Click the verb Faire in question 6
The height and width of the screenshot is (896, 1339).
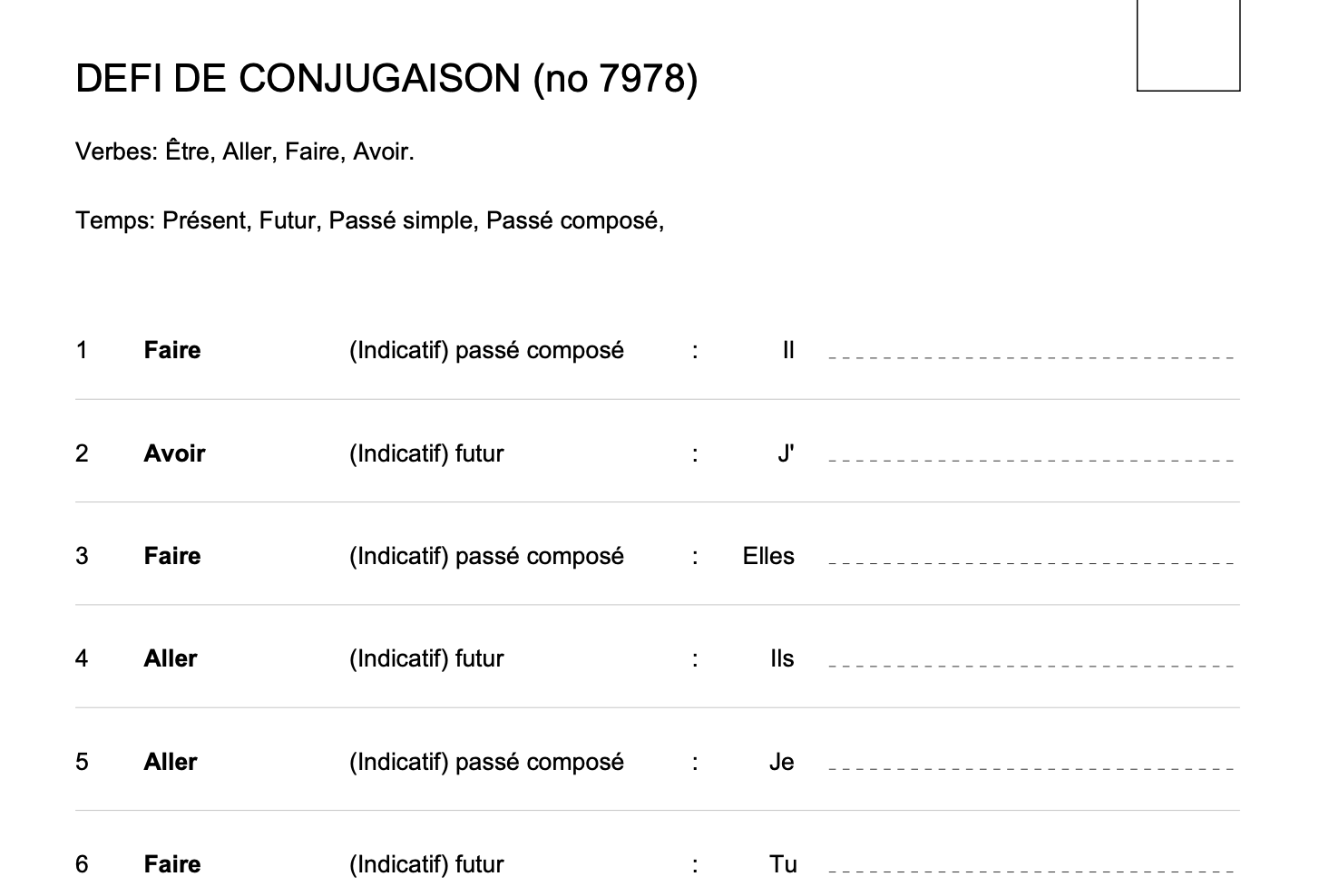pyautogui.click(x=172, y=864)
